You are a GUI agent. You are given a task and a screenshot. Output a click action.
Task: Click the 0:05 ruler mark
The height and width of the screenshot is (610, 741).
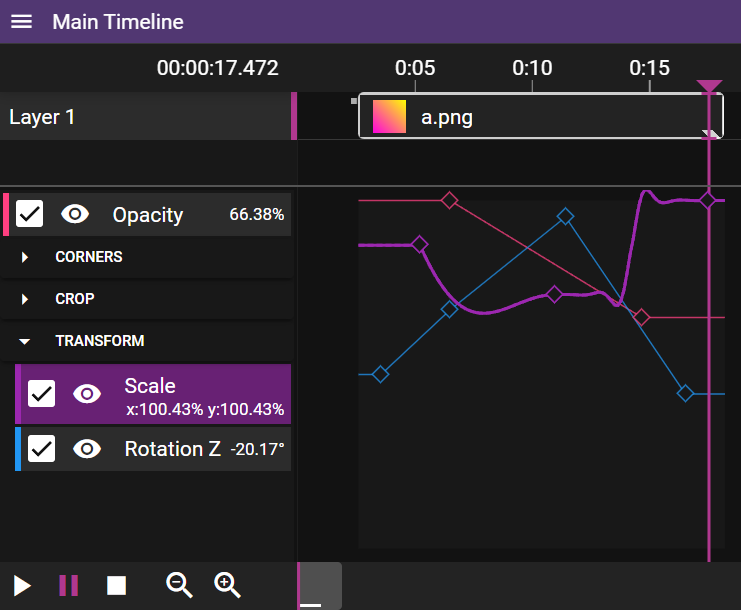point(415,68)
